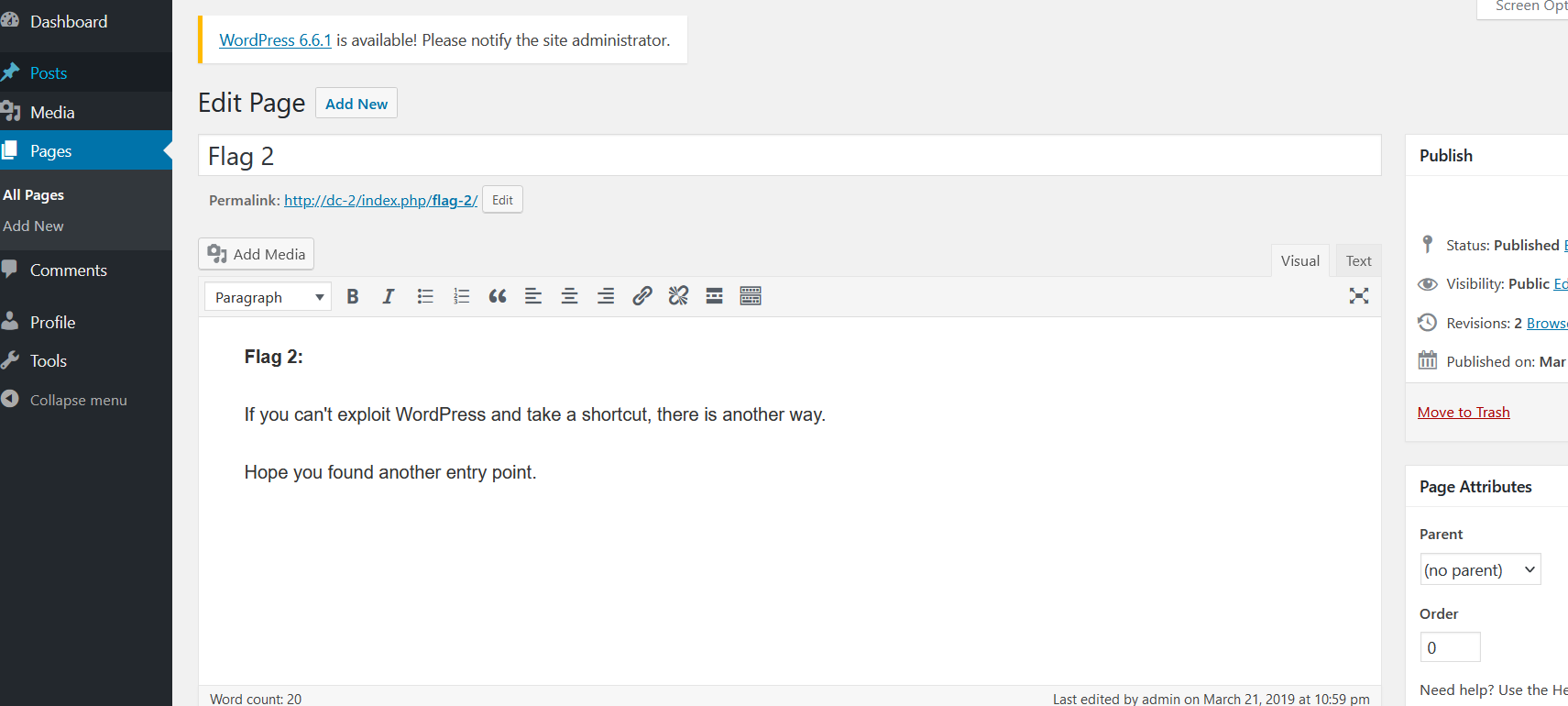Click the Add Media button
1568x706 pixels.
click(x=257, y=254)
